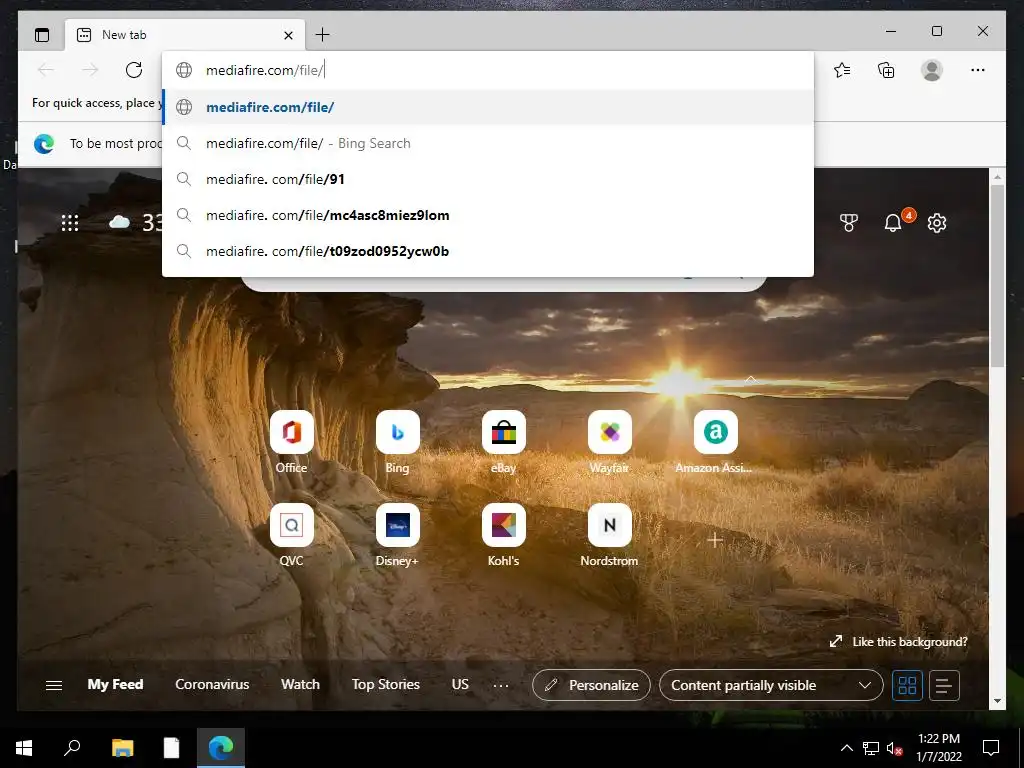Viewport: 1024px width, 768px height.
Task: Open the app launcher grid icon
Action: 70,223
